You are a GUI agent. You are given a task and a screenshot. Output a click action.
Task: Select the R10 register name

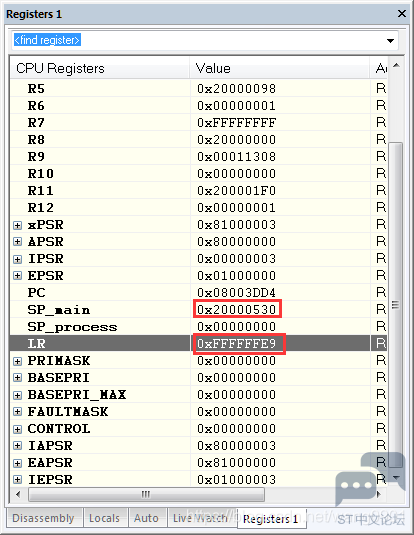click(41, 174)
